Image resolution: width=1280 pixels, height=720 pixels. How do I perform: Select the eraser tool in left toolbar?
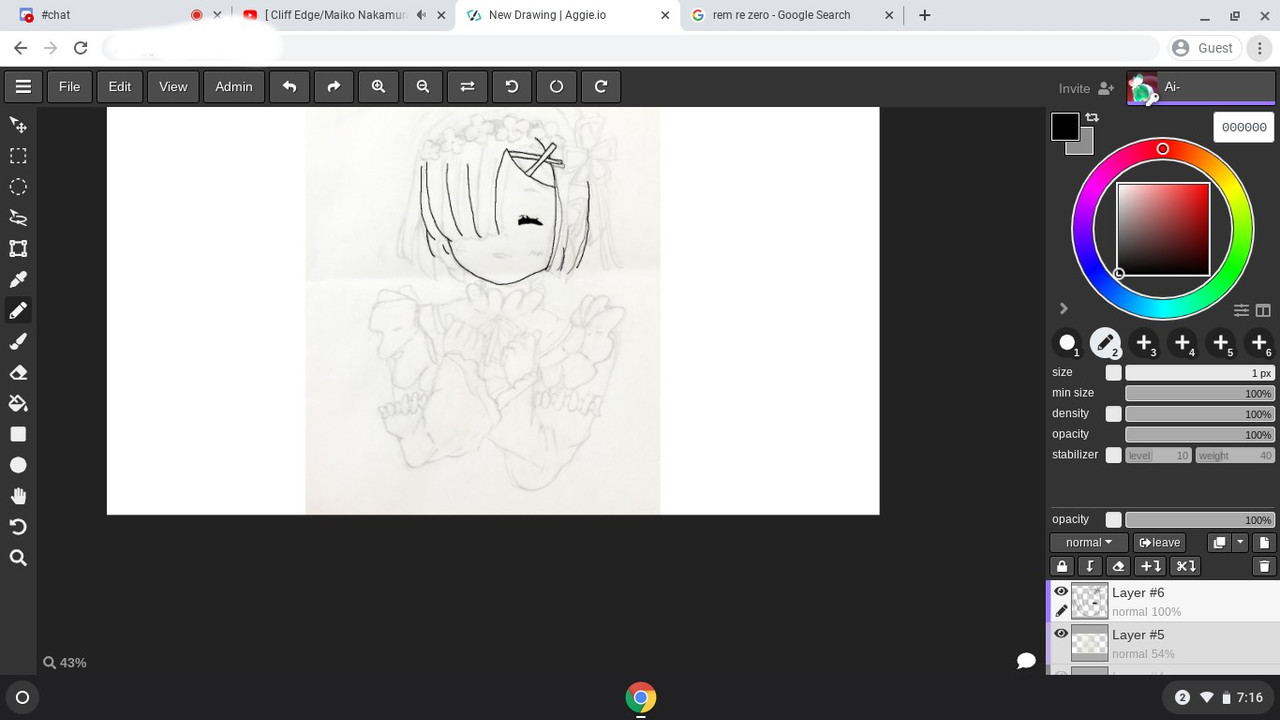click(18, 373)
